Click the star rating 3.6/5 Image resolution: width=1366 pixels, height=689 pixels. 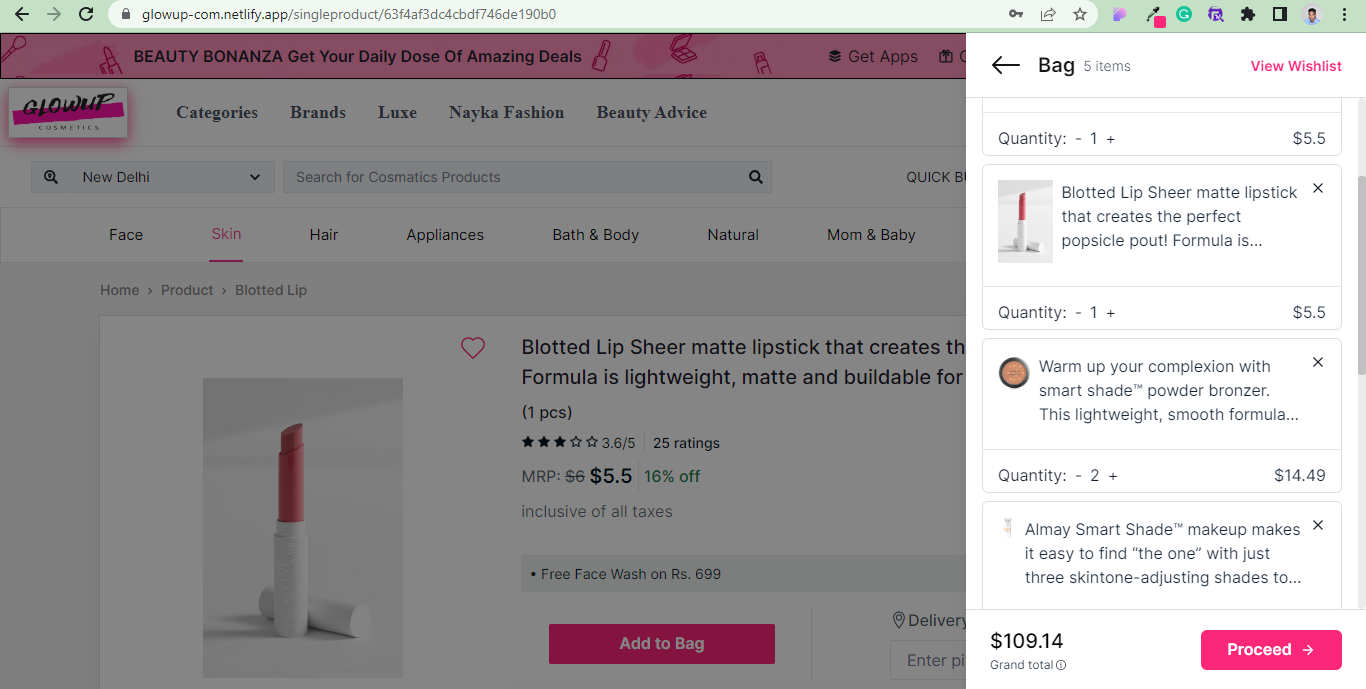pyautogui.click(x=578, y=443)
